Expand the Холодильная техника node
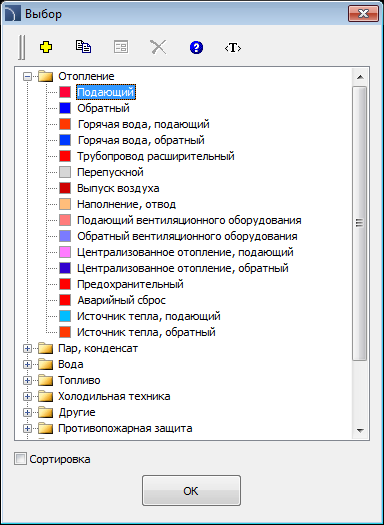This screenshot has width=384, height=525. [x=27, y=396]
